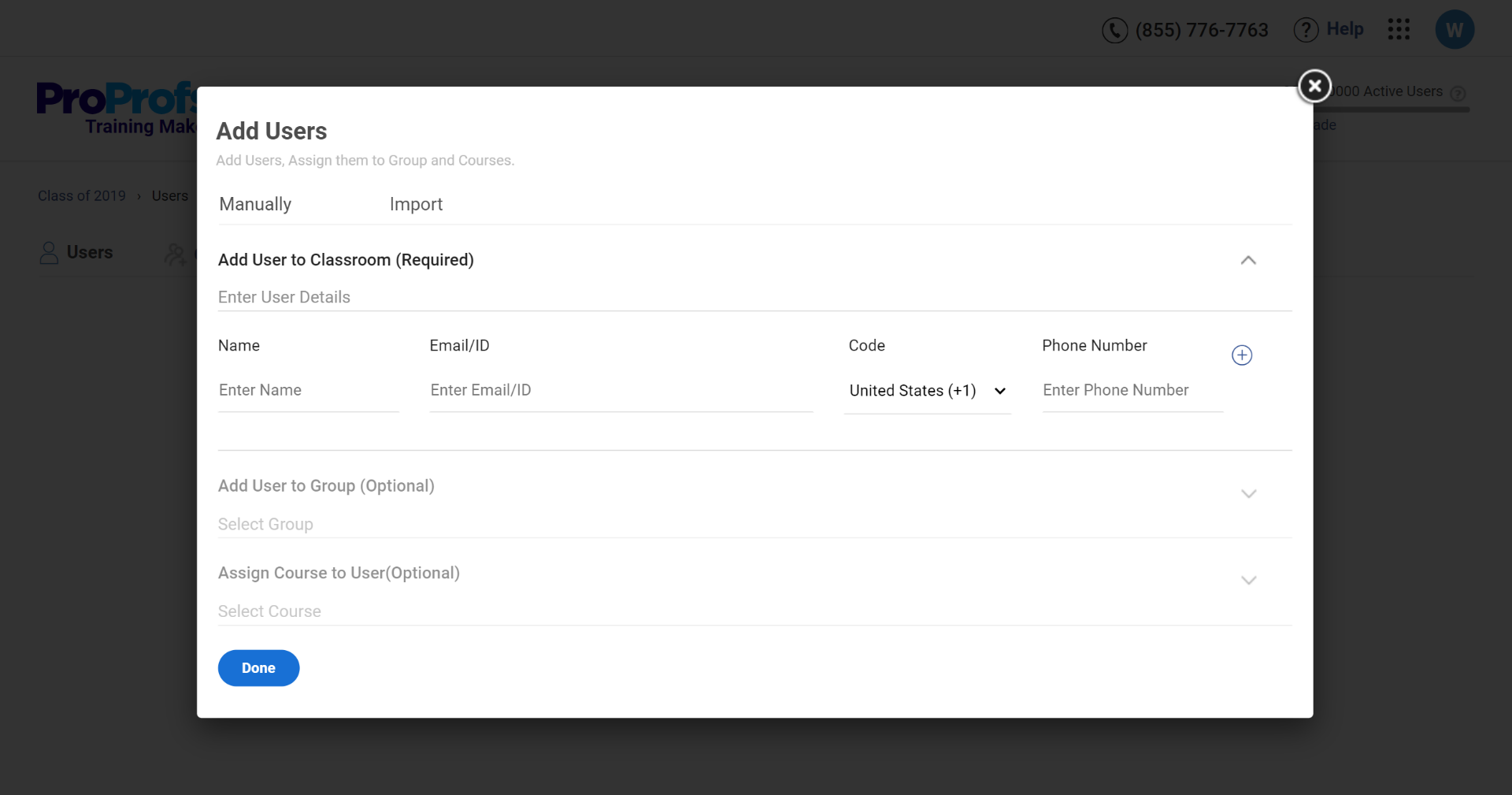Click the Active Users info icon
This screenshot has width=1512, height=795.
(1458, 93)
